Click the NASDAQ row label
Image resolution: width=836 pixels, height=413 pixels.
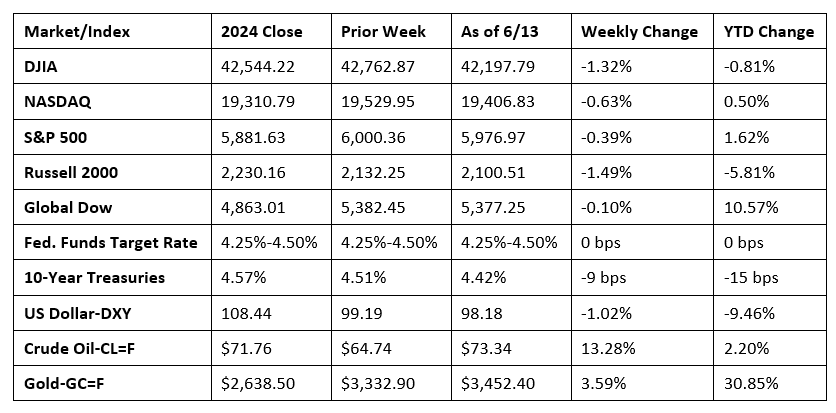coord(58,102)
